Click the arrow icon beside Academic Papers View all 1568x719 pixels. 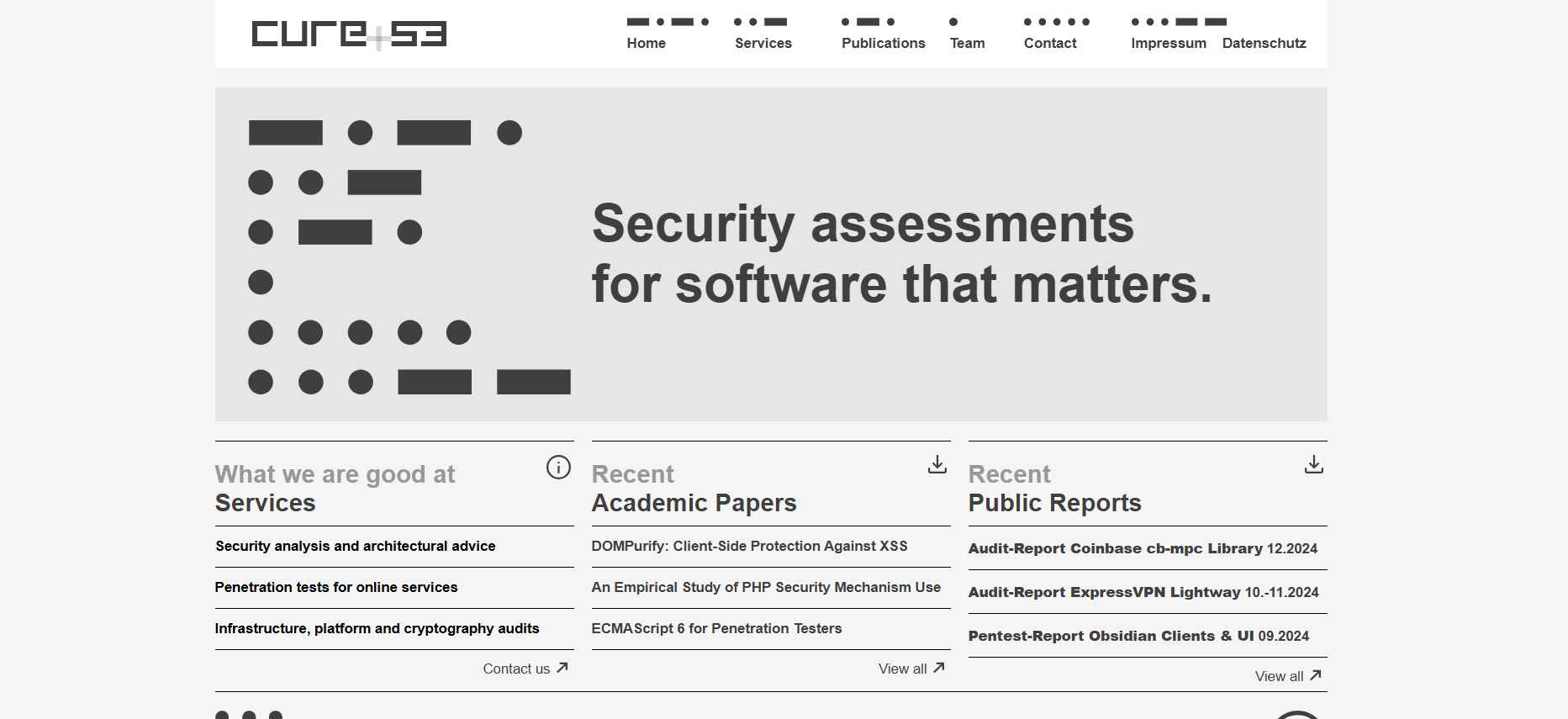tap(939, 668)
